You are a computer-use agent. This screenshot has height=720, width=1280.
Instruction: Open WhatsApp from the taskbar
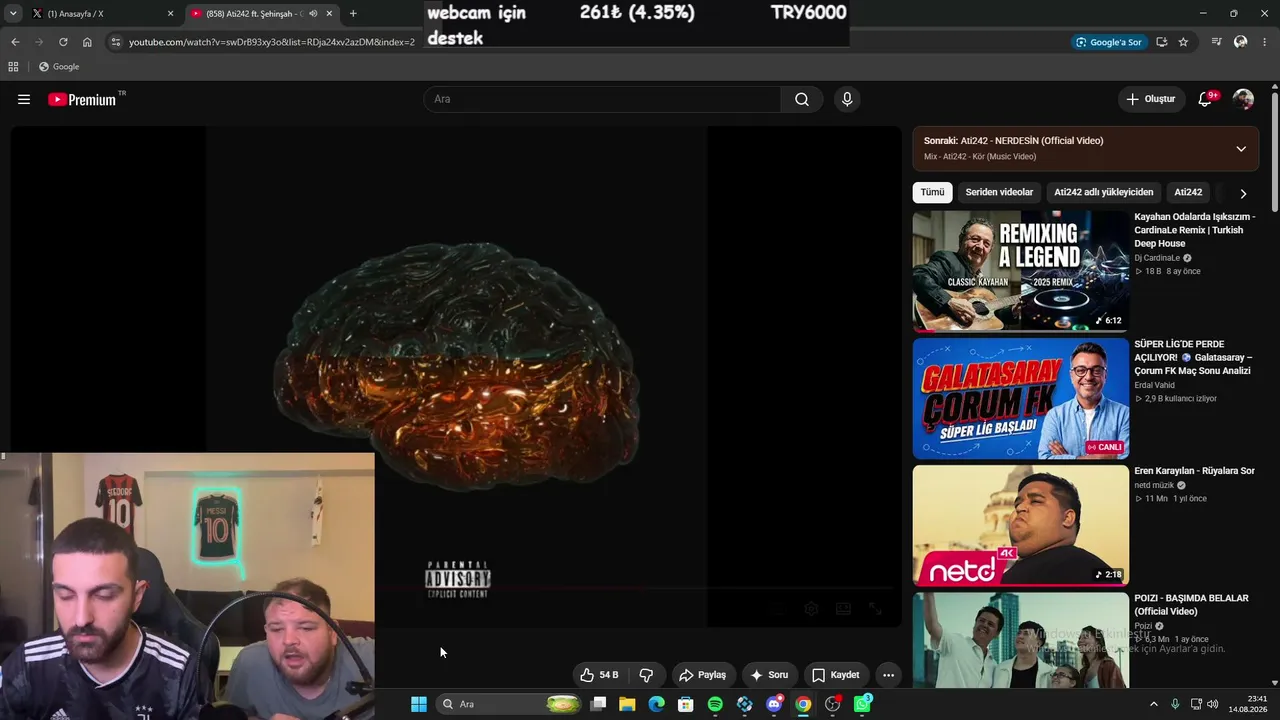coord(862,704)
